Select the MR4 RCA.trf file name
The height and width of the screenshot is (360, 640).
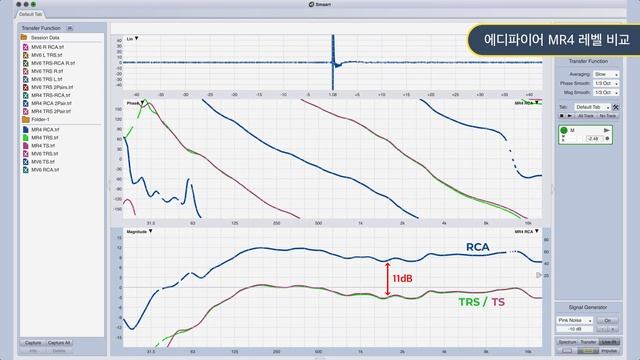tap(45, 129)
